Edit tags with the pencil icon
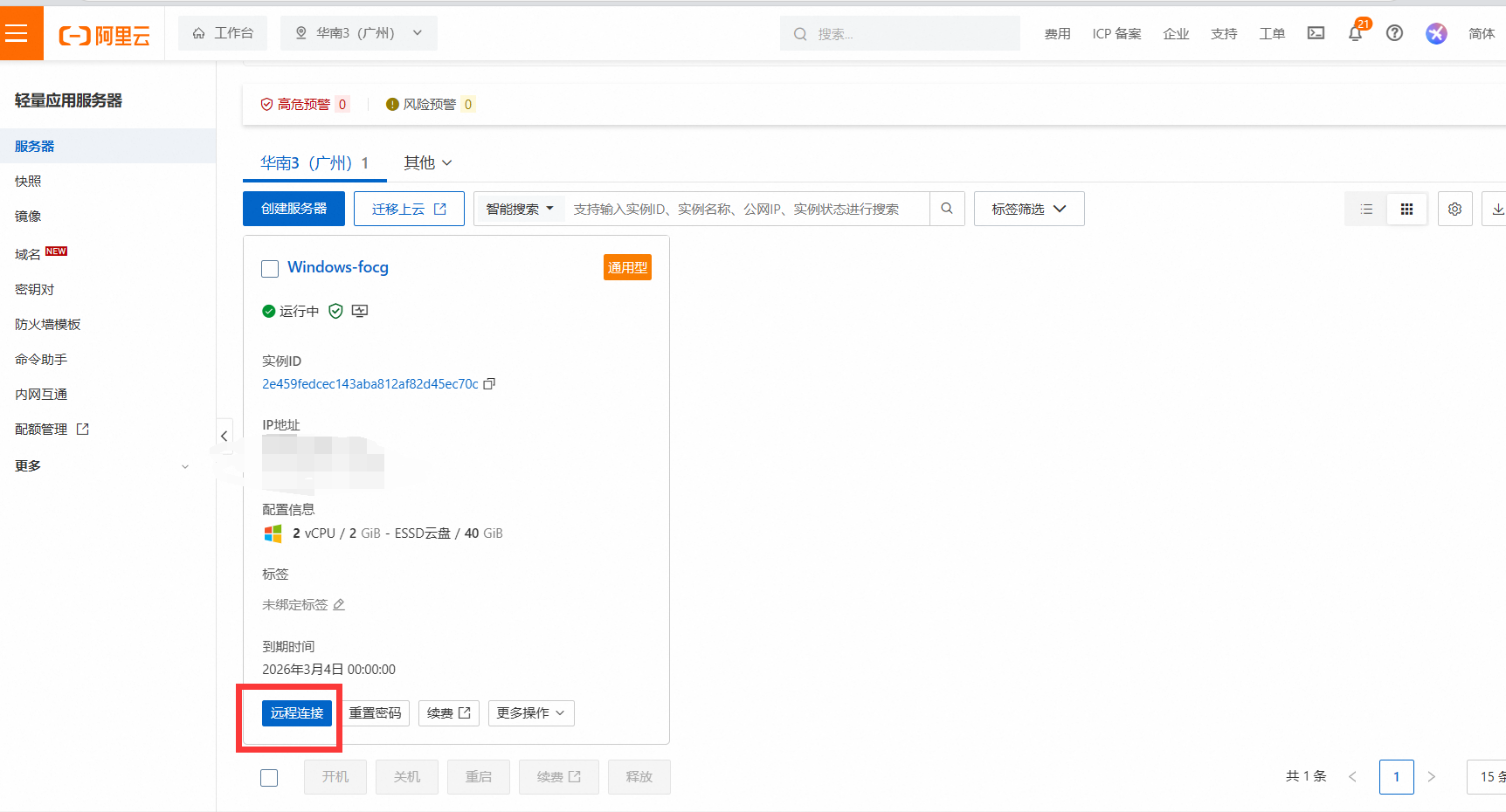 339,604
